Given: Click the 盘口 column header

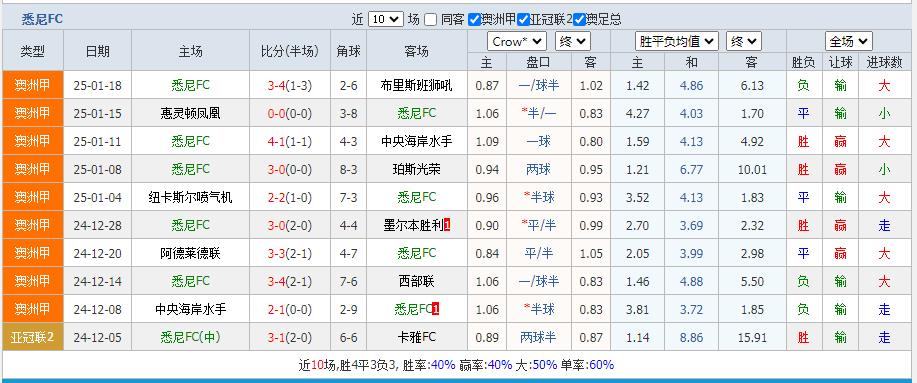Looking at the screenshot, I should pyautogui.click(x=539, y=62).
